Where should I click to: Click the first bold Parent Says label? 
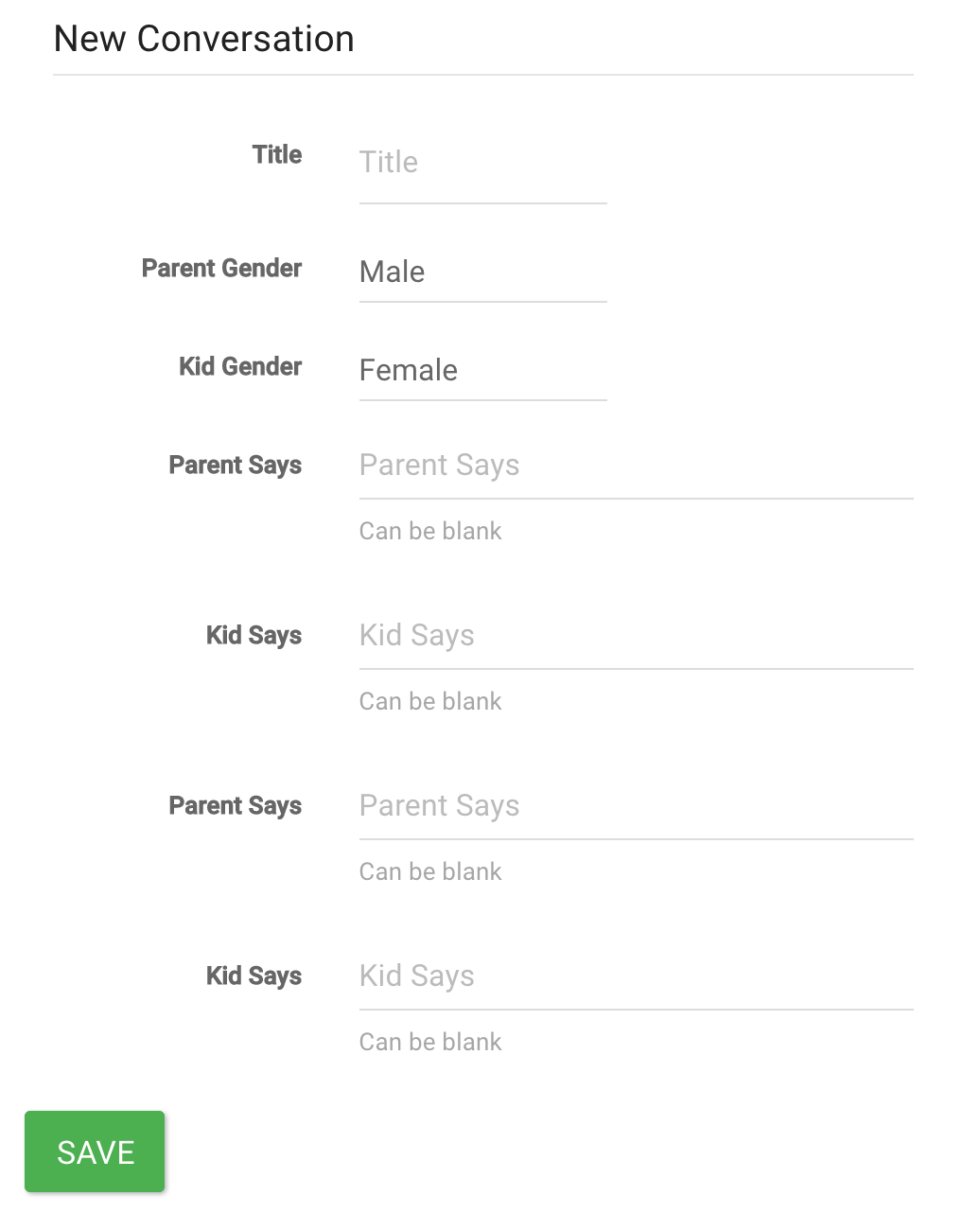(x=236, y=466)
